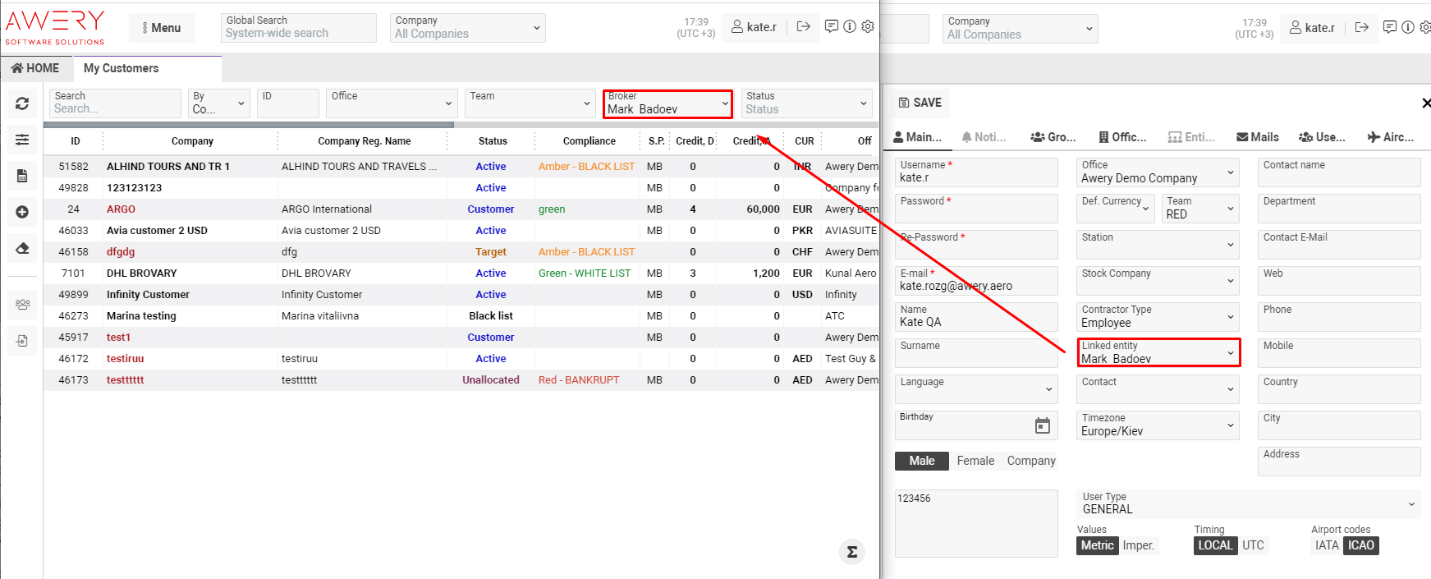Clear filters using the eraser icon
This screenshot has height=579, width=1431.
20,246
